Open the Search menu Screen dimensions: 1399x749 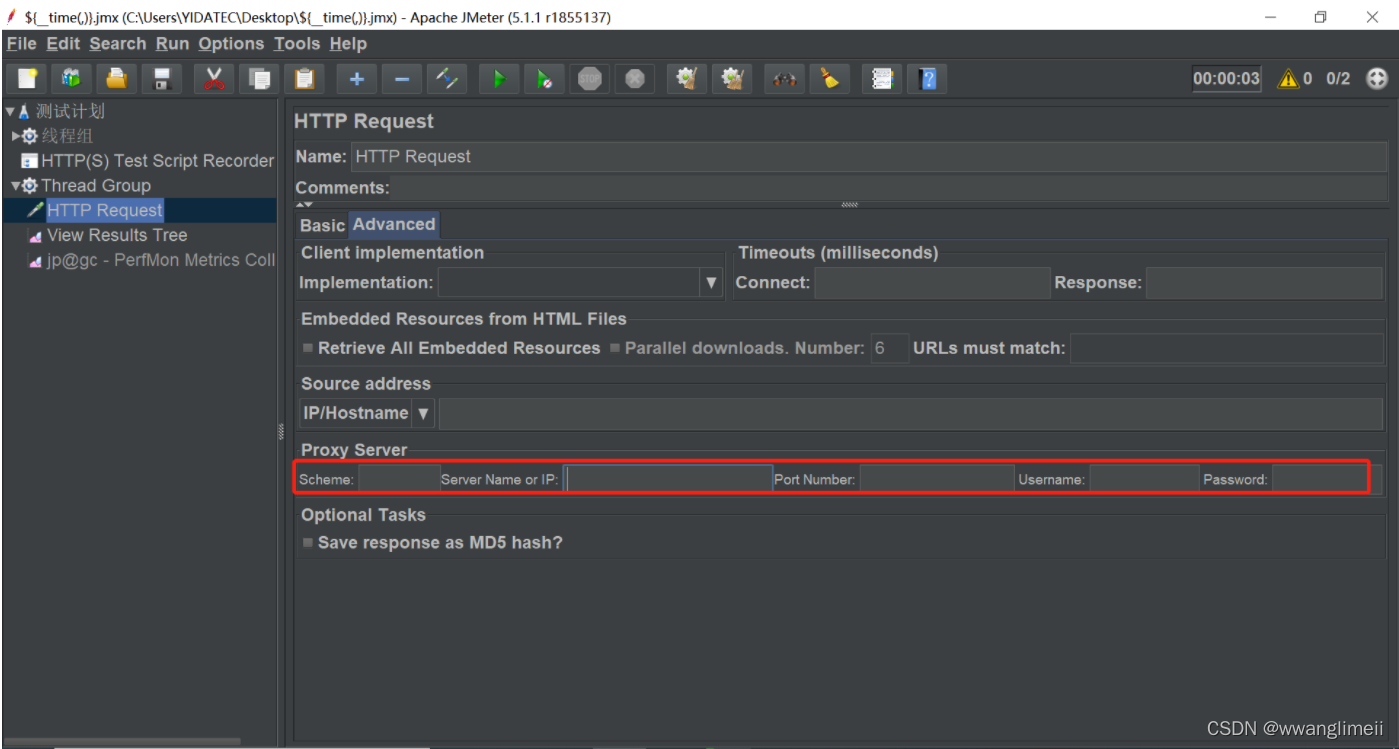117,44
